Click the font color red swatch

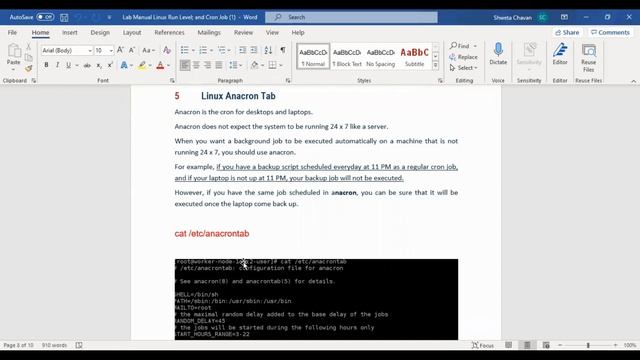(x=160, y=65)
